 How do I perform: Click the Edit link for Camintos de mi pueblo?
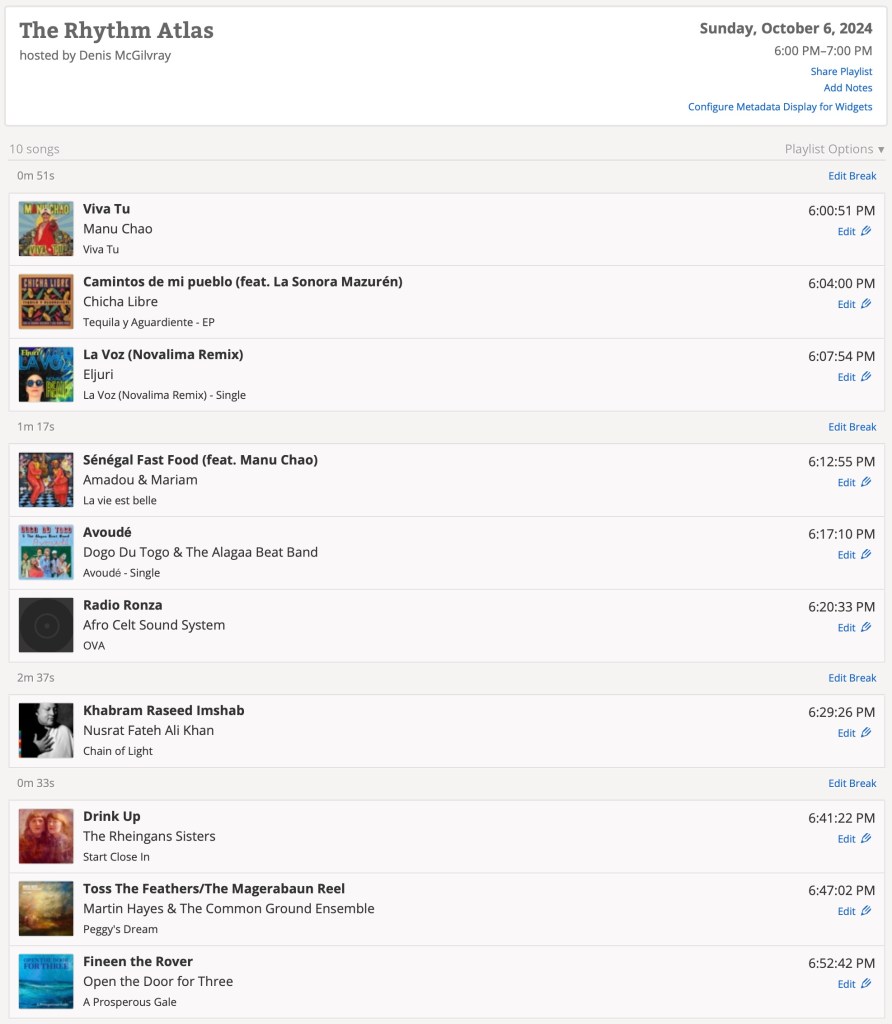846,304
